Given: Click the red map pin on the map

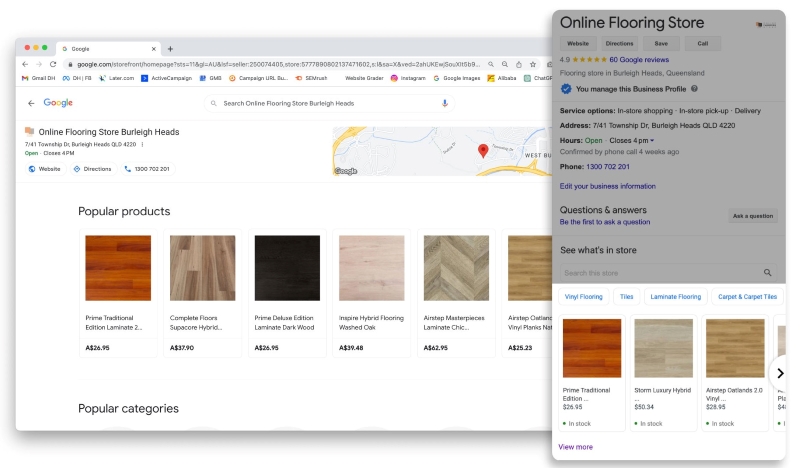Looking at the screenshot, I should click(483, 150).
